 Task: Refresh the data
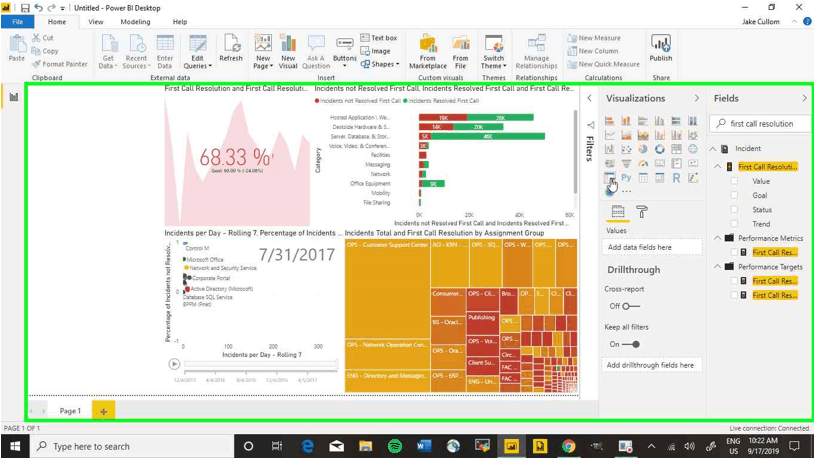tap(231, 48)
